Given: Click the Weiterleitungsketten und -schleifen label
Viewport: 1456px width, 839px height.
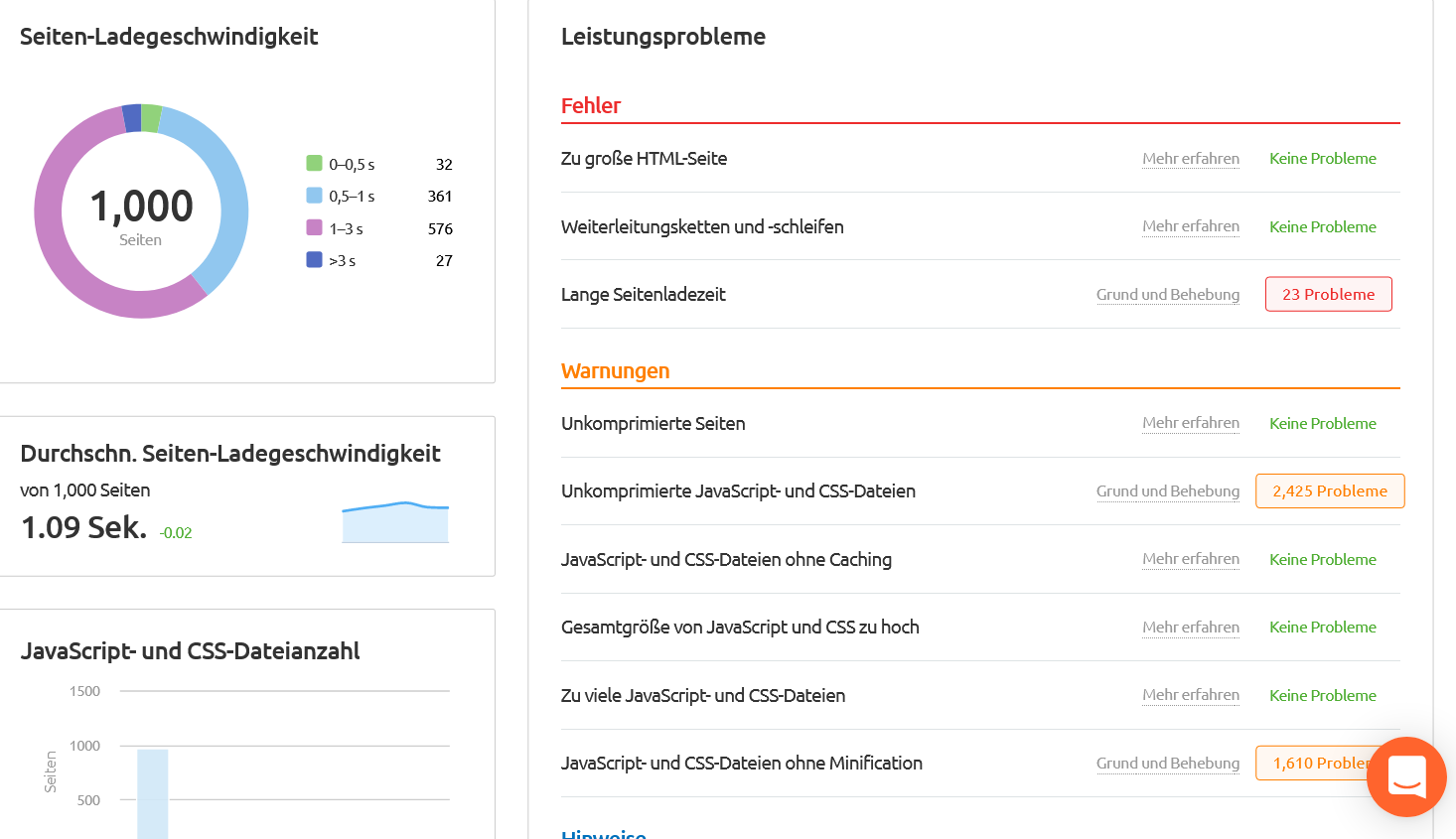Looking at the screenshot, I should tap(702, 226).
